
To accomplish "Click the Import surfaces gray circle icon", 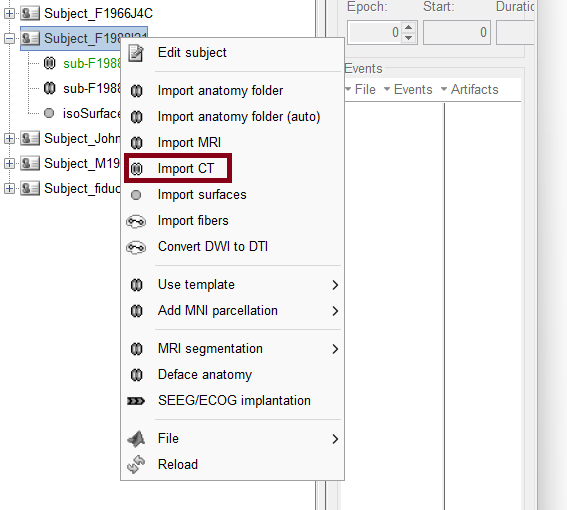I will click(x=136, y=195).
